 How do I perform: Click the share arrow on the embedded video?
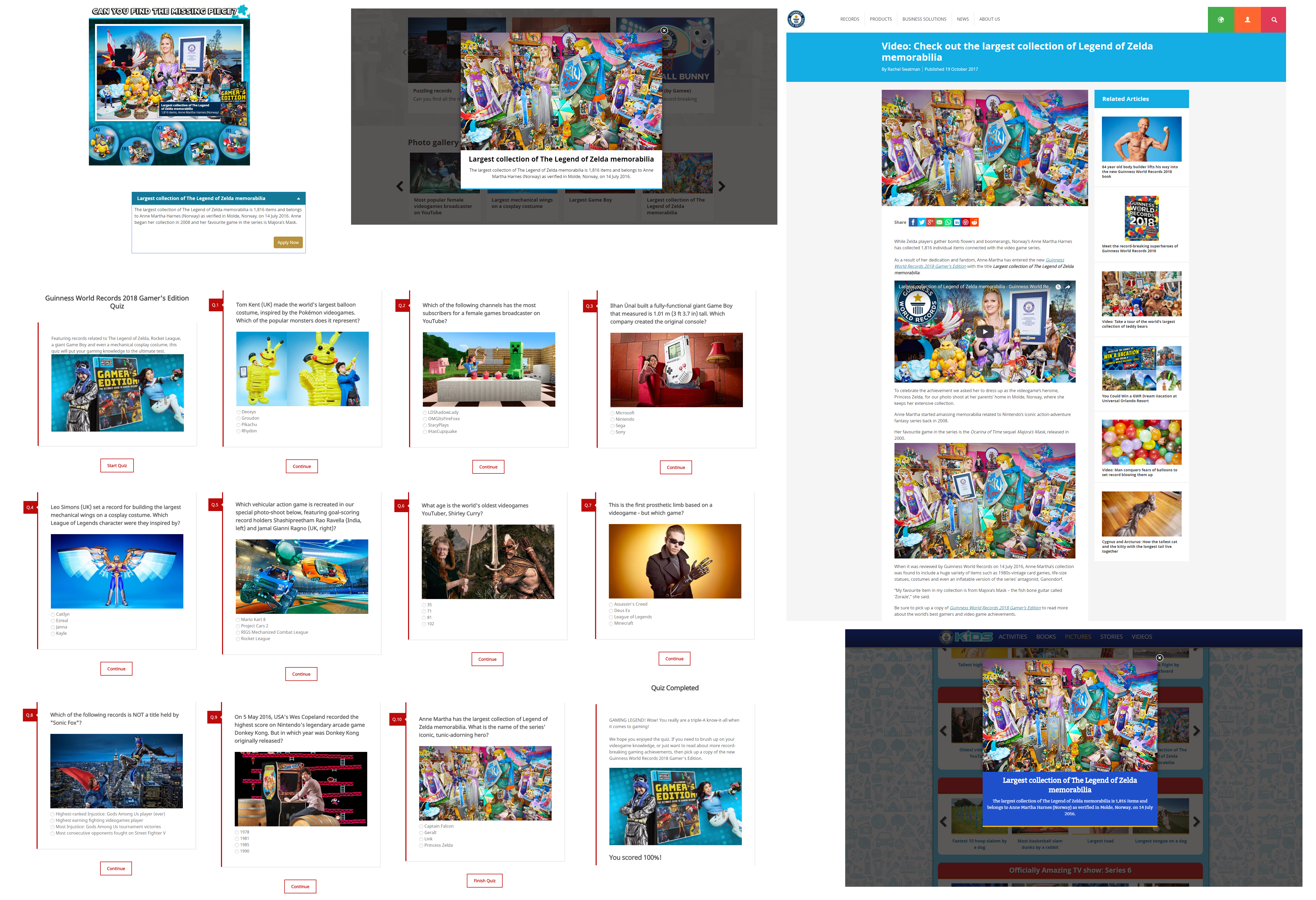(1068, 287)
